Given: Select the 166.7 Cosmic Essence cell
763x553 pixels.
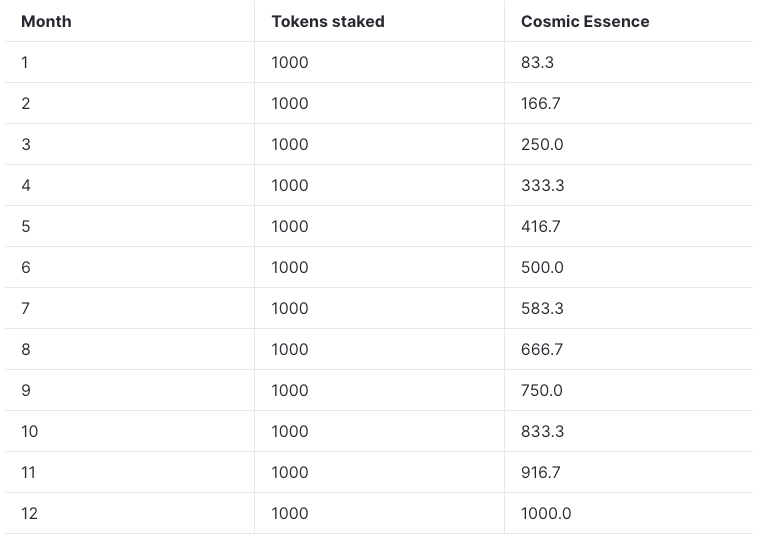Looking at the screenshot, I should (541, 103).
